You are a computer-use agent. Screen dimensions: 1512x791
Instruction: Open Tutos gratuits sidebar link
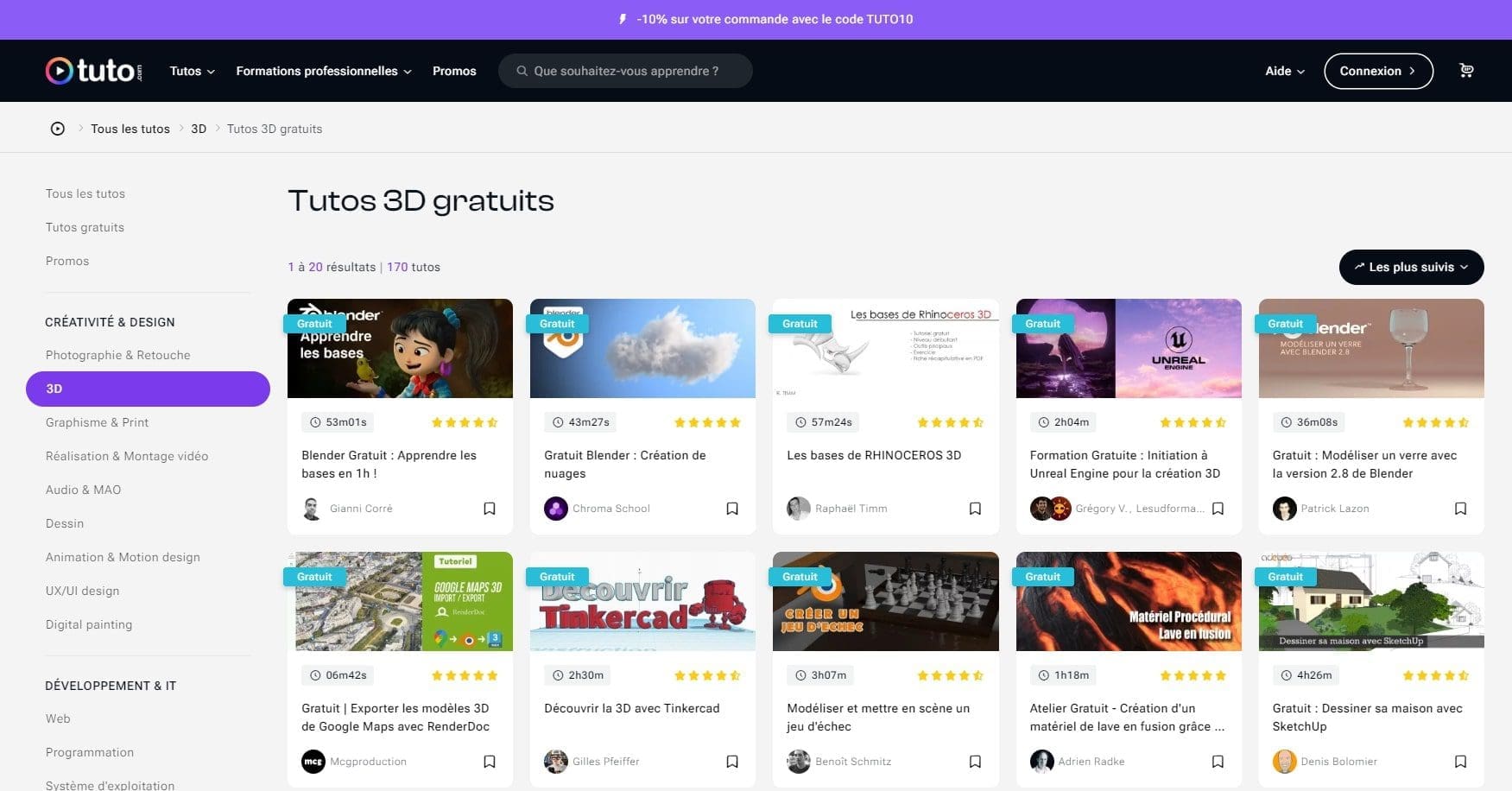(x=85, y=227)
